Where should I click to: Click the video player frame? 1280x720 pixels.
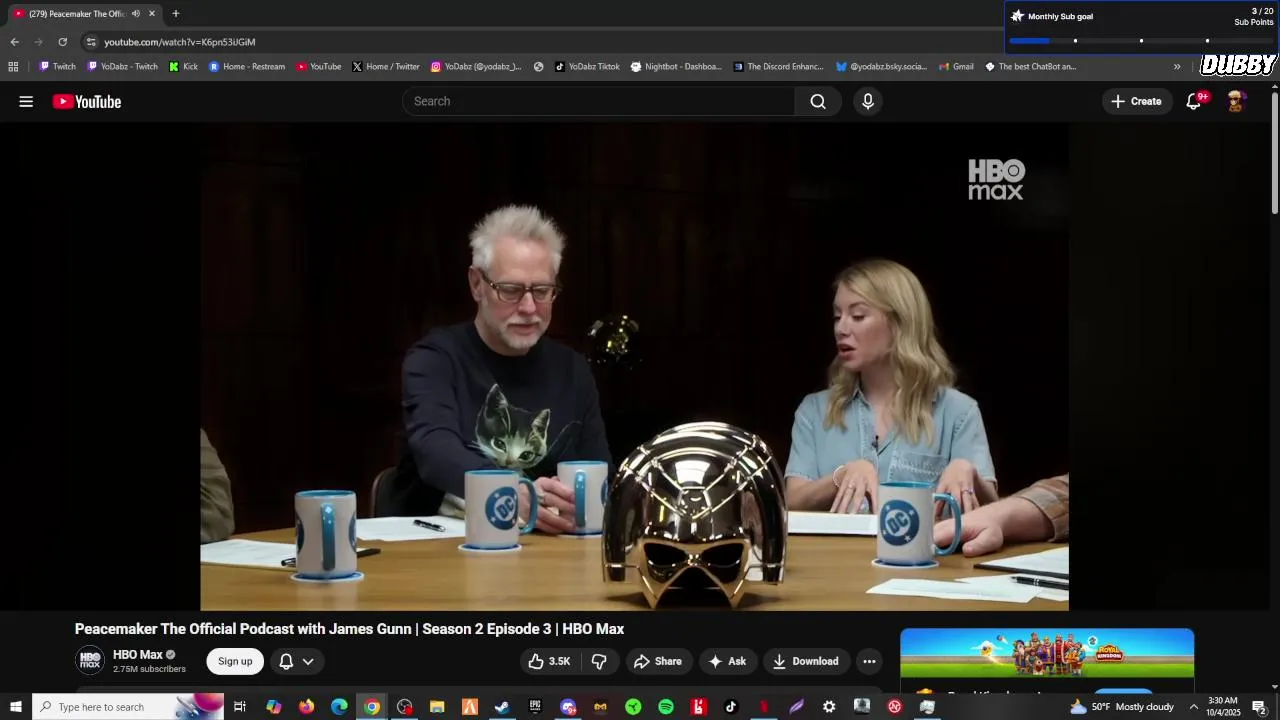(x=634, y=366)
